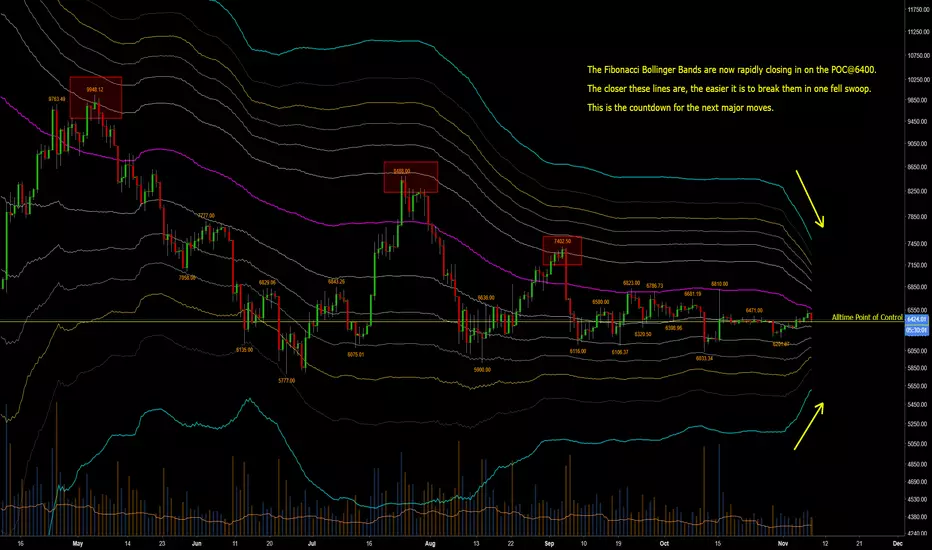Image resolution: width=932 pixels, height=550 pixels.
Task: Click the 9948.12 price high label
Action: pyautogui.click(x=95, y=90)
